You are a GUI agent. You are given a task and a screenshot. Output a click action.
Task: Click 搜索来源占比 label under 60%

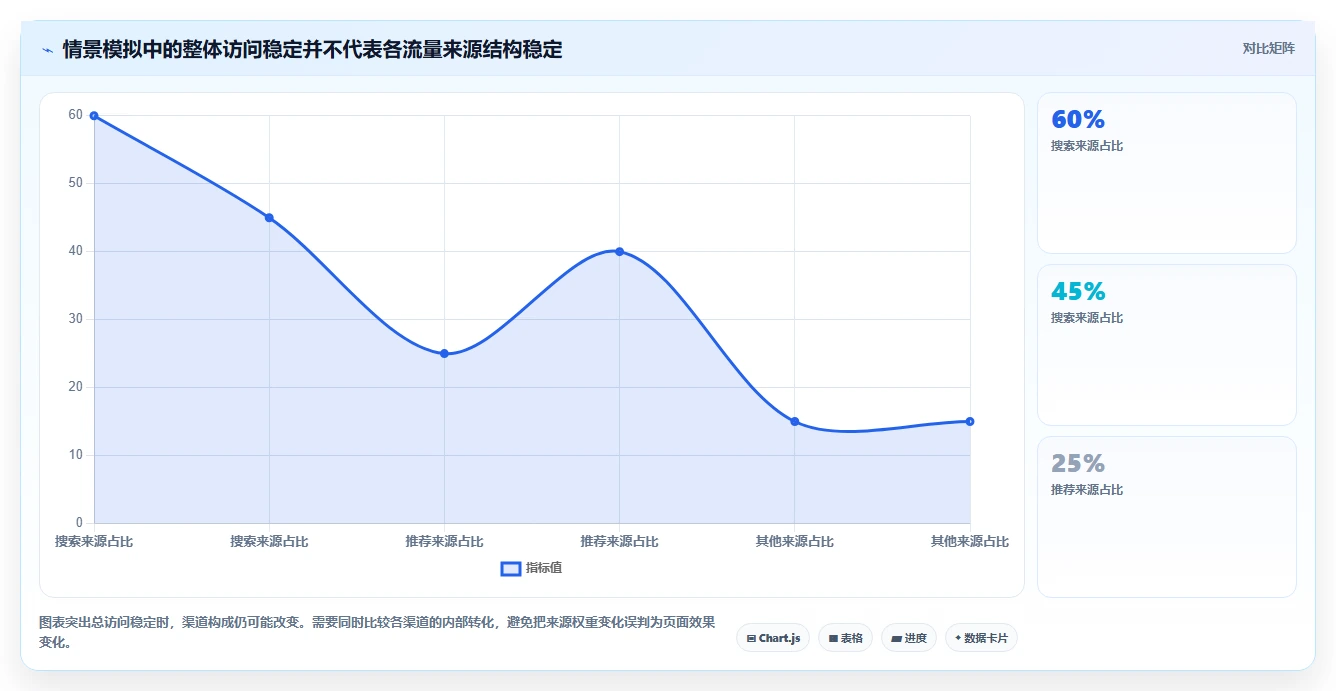click(1087, 146)
